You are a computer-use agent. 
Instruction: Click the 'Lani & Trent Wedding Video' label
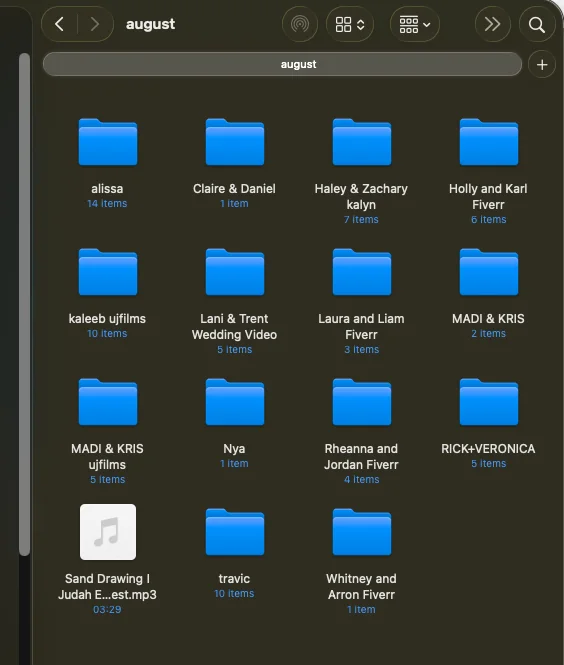coord(234,327)
